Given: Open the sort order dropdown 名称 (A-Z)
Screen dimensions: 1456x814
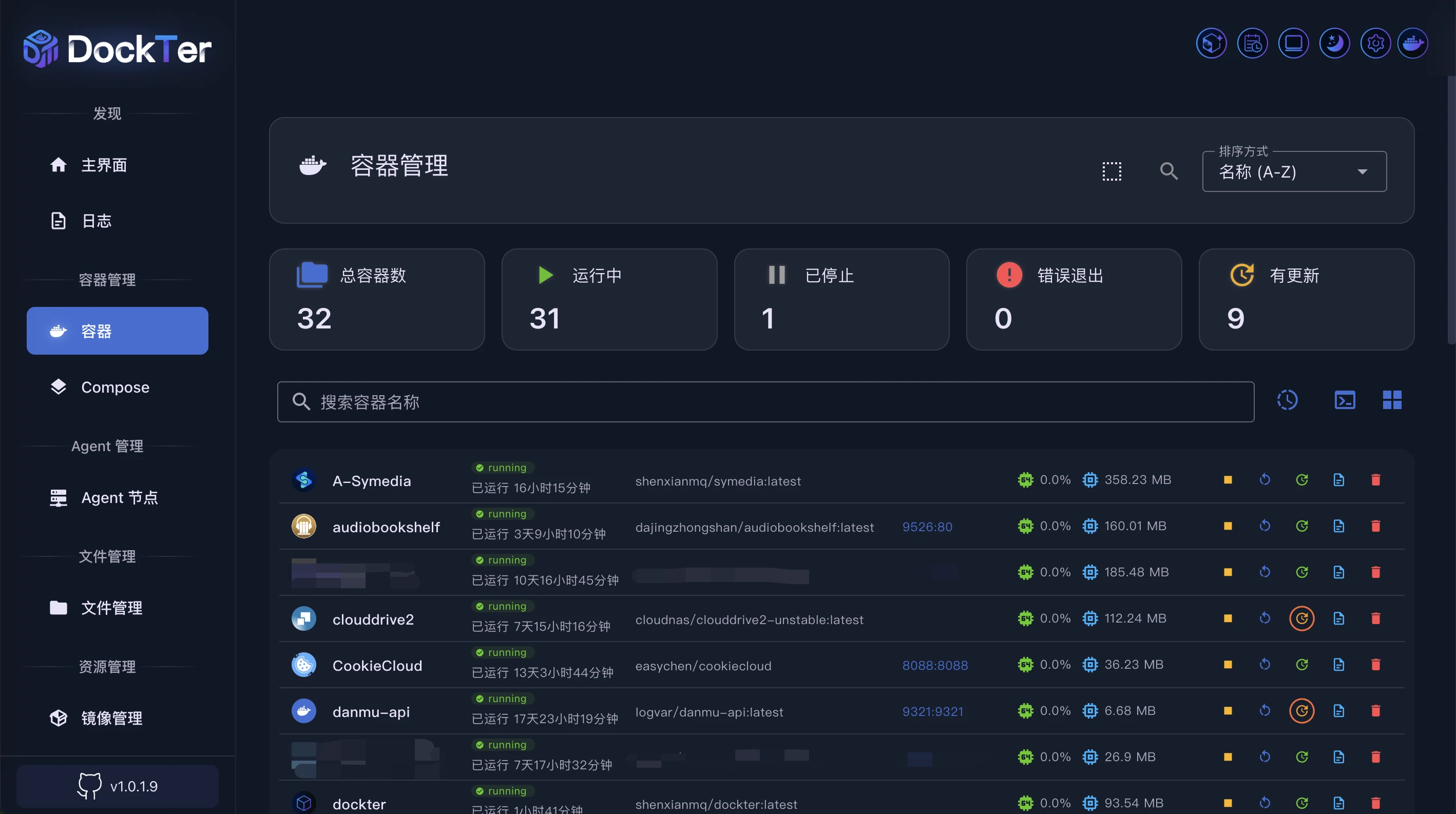Looking at the screenshot, I should click(1294, 172).
